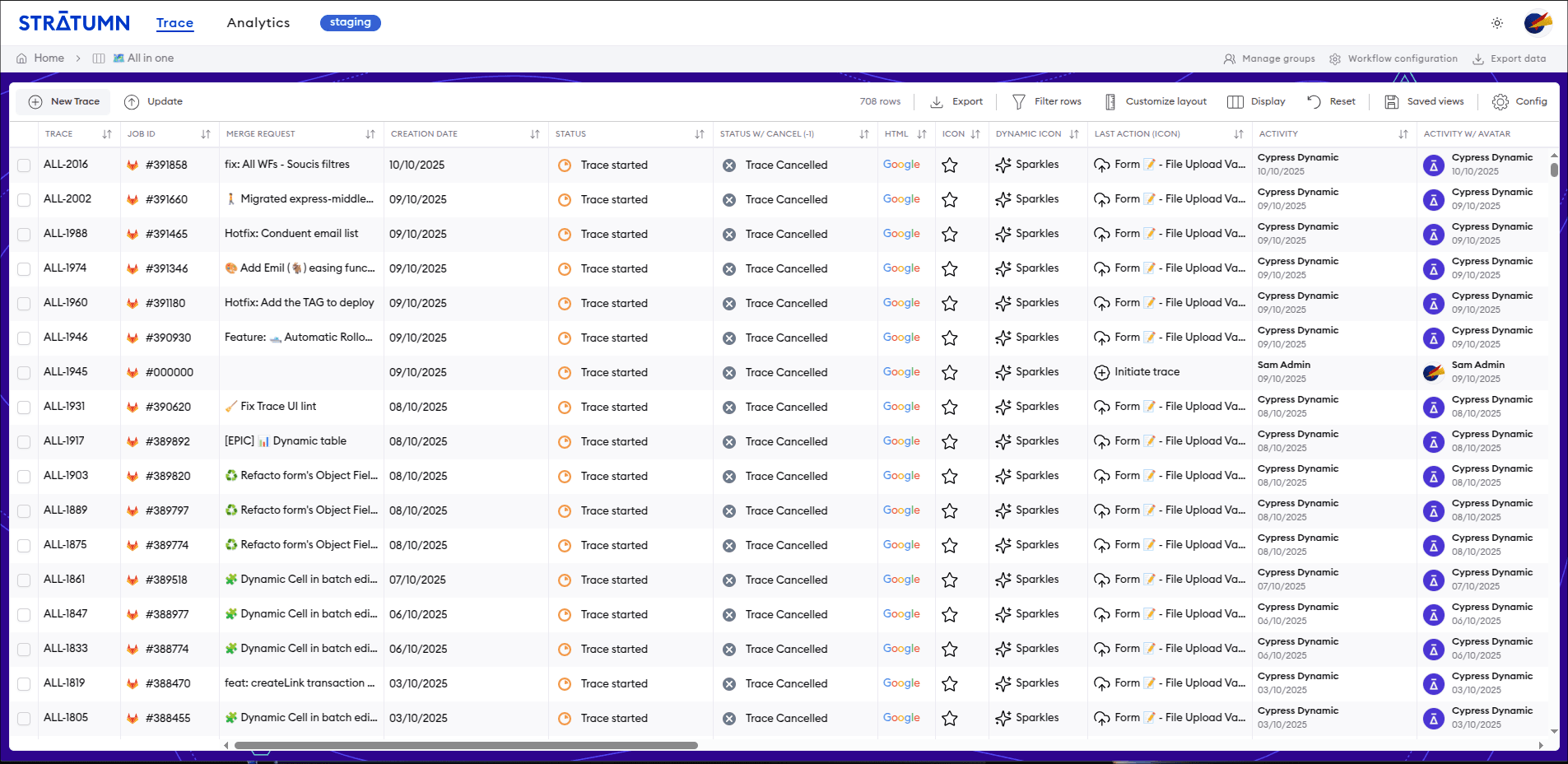
Task: Check the ALL-1861 row checkbox
Action: pyautogui.click(x=25, y=580)
